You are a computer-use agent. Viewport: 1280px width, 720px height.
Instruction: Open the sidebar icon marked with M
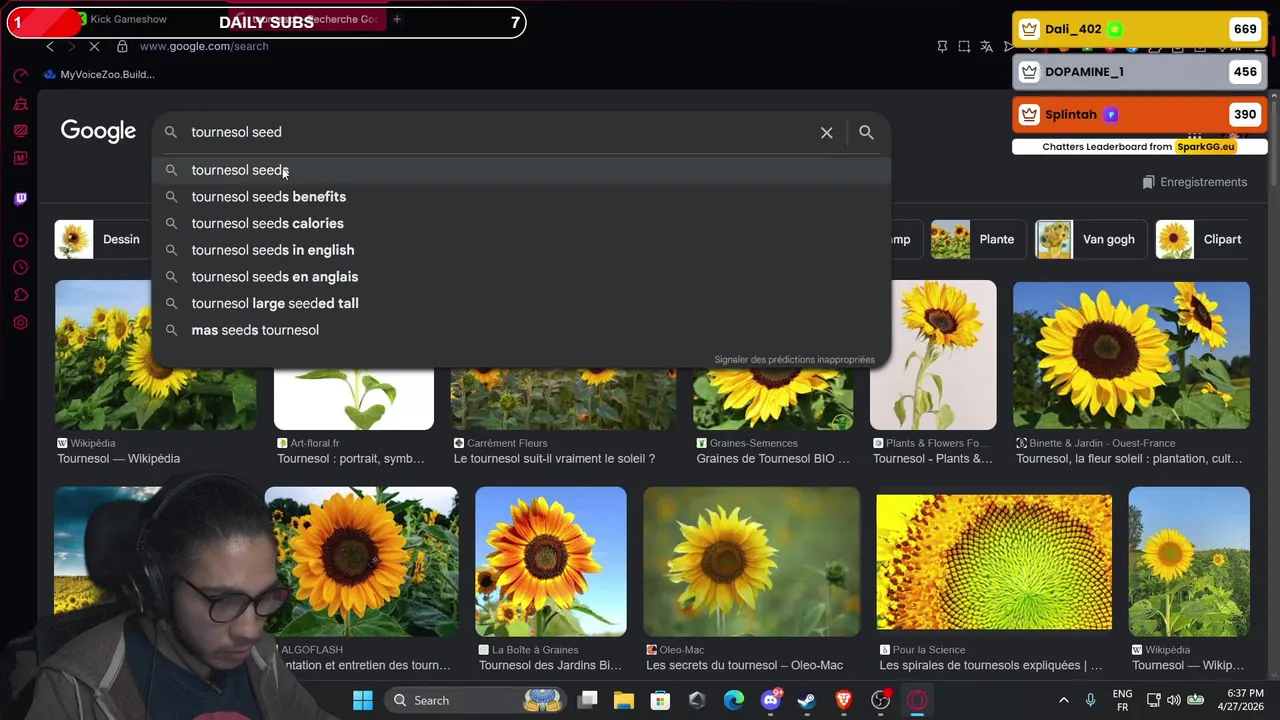coord(20,158)
